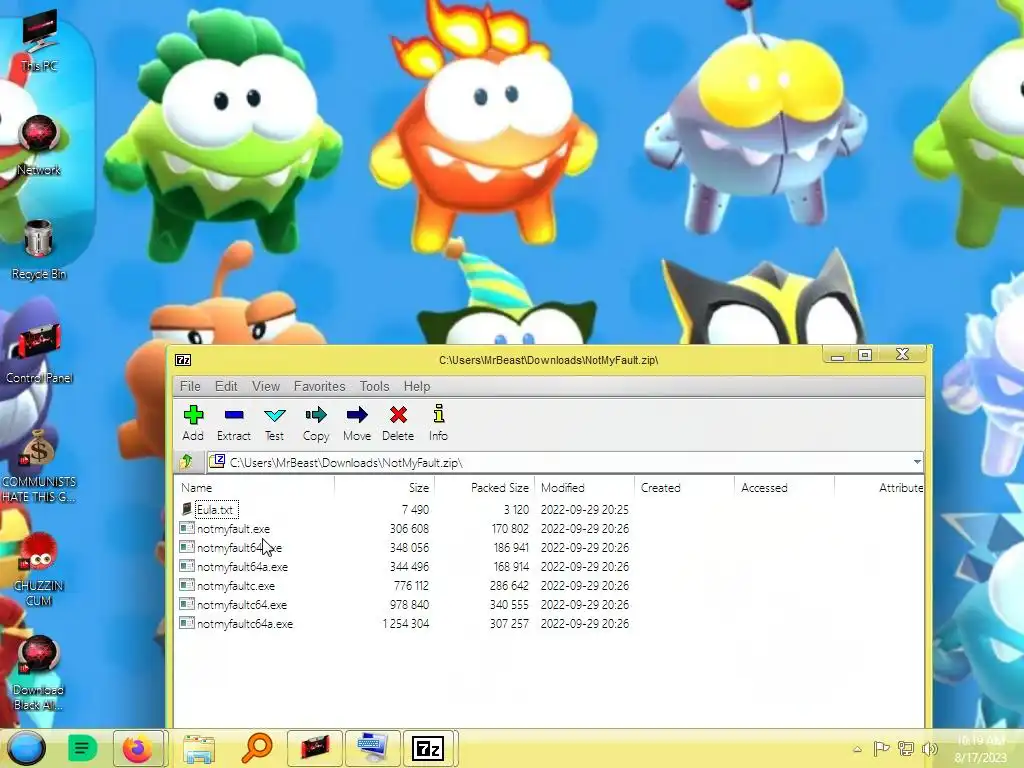
Task: Select the Eula.txt file
Action: click(x=215, y=509)
